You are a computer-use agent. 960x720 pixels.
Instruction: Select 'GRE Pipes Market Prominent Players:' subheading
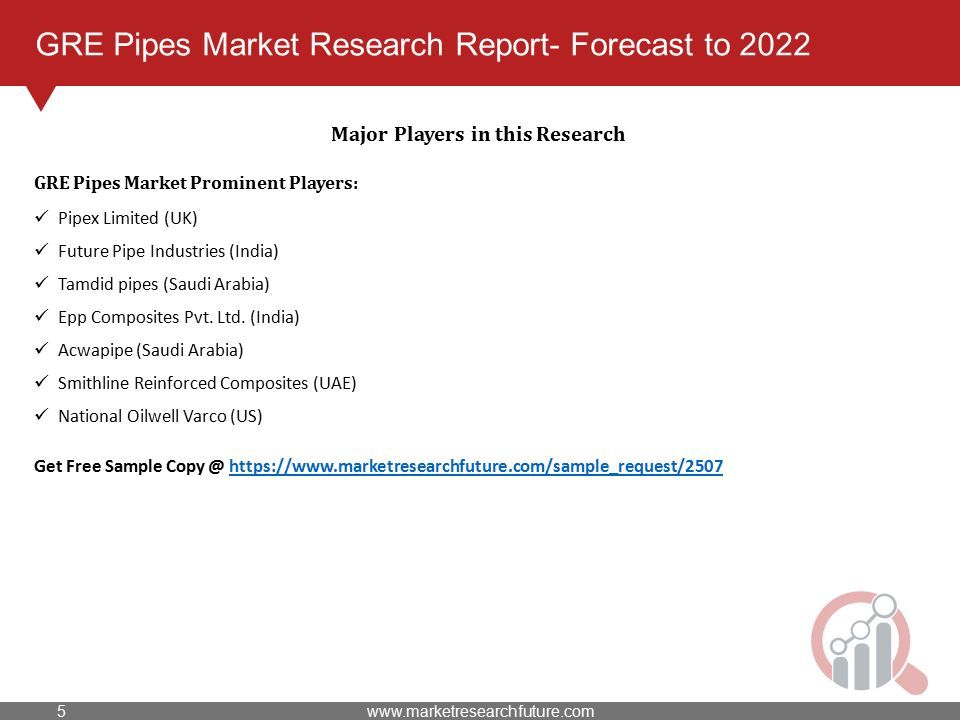(x=197, y=183)
